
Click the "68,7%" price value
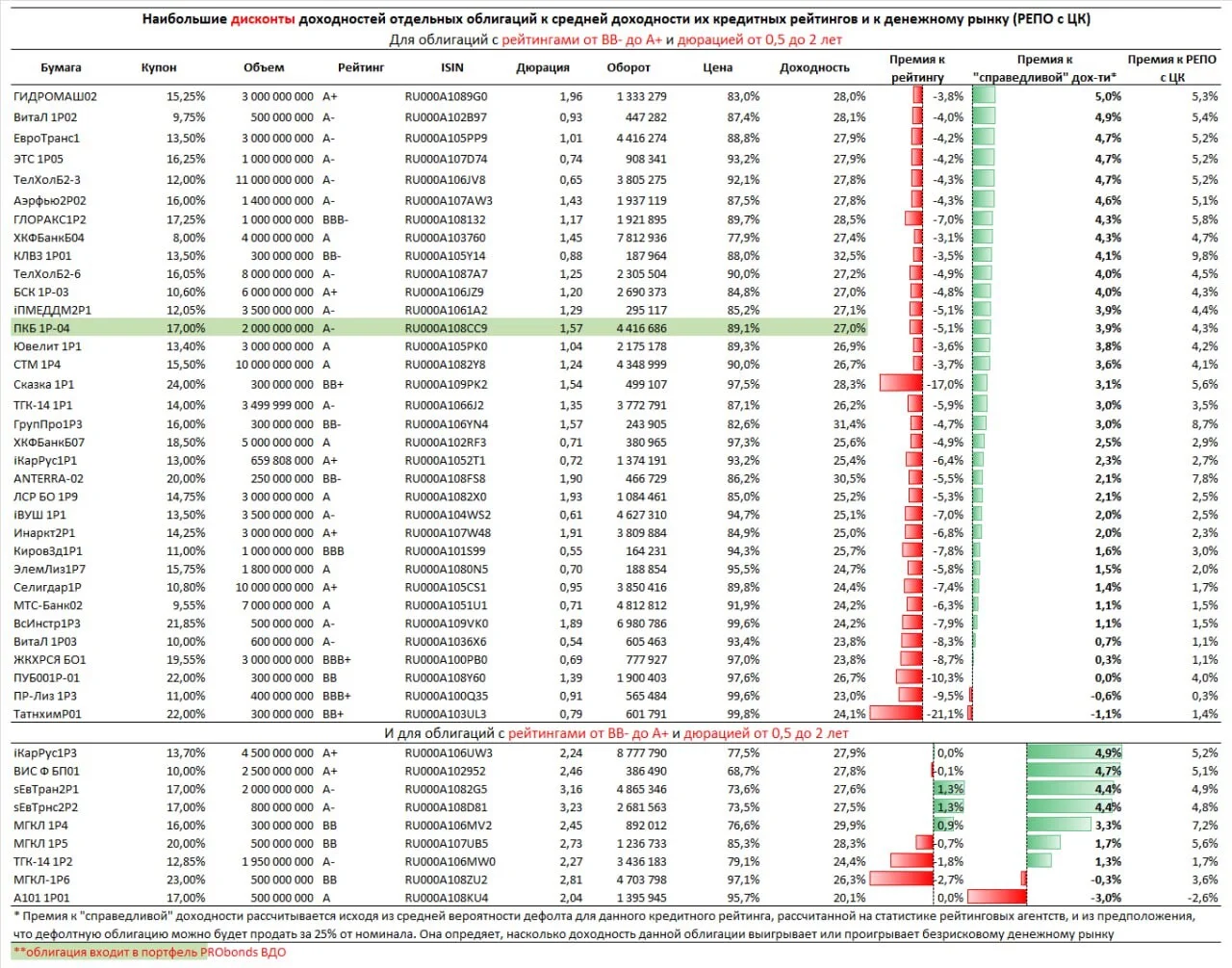(x=743, y=772)
